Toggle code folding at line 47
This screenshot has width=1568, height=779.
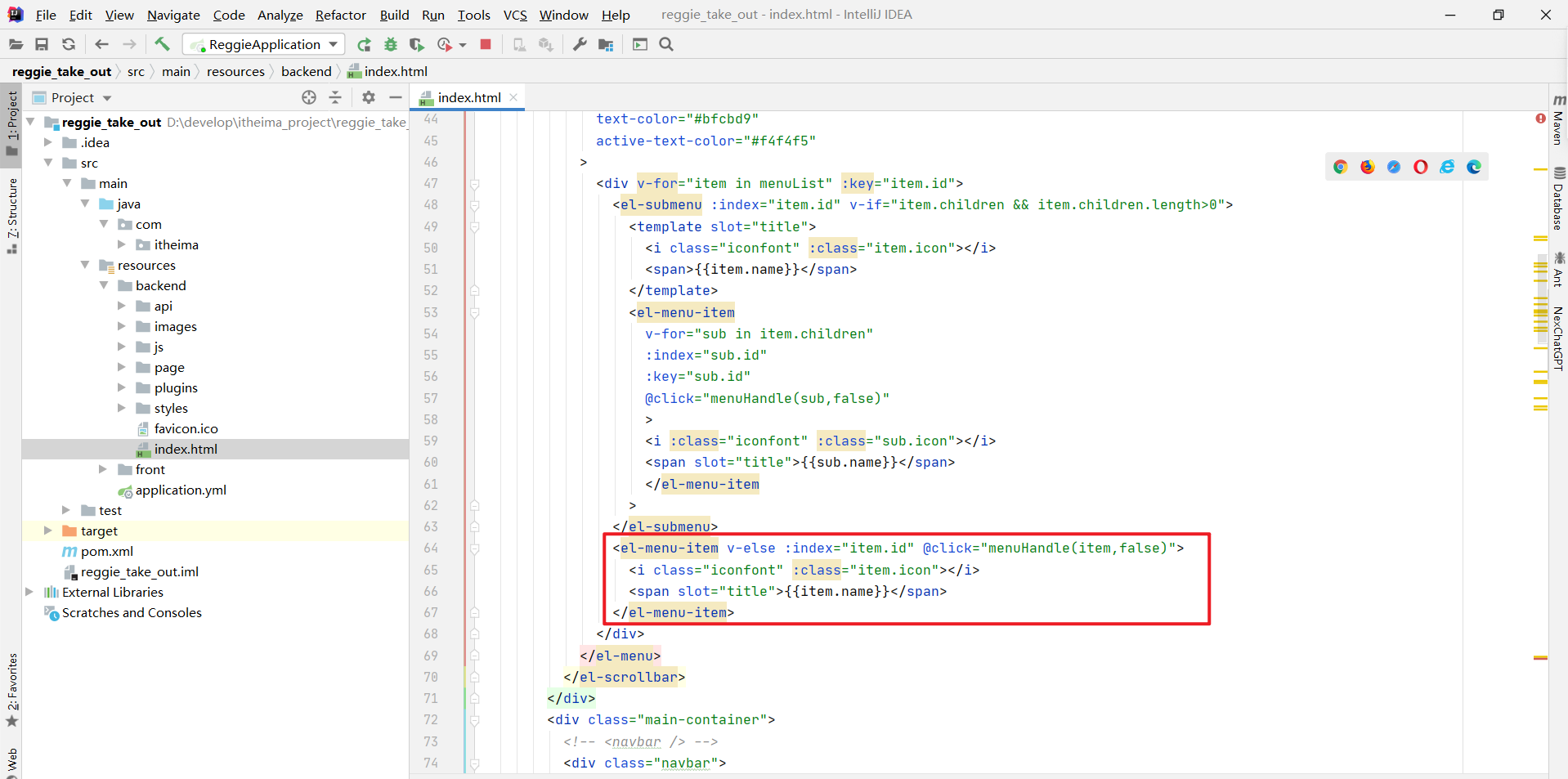tap(475, 184)
